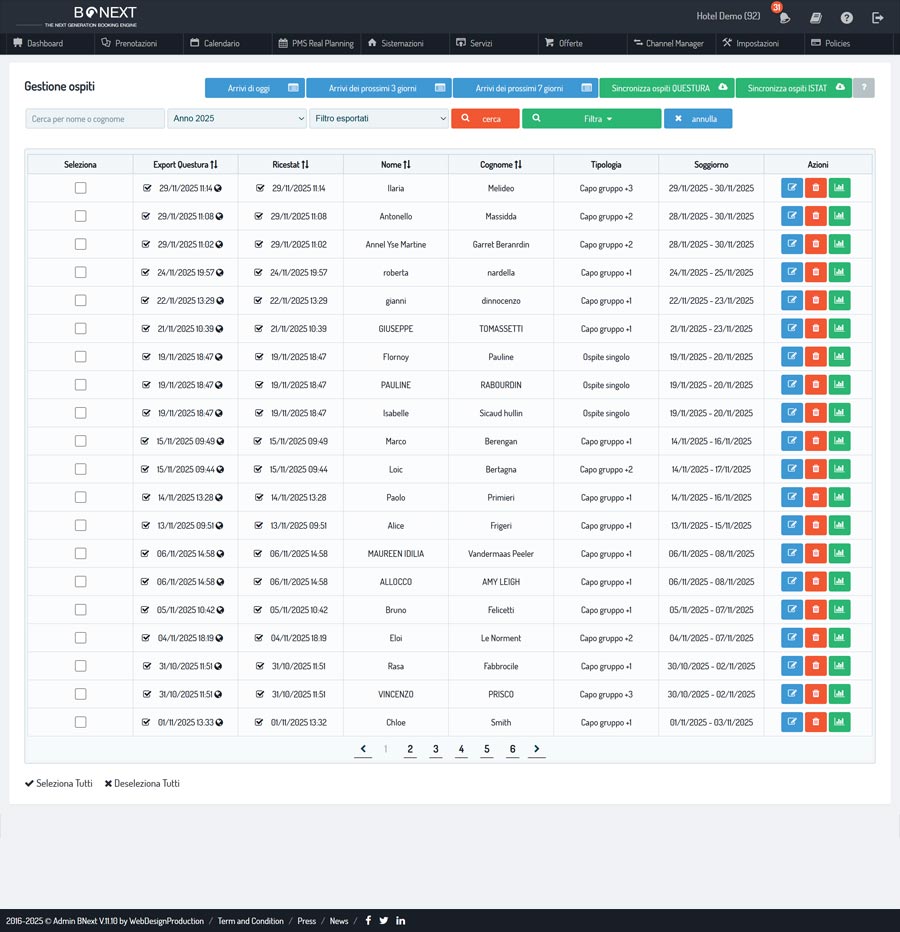Click the name or surname search field
The width and height of the screenshot is (900, 932).
click(x=95, y=118)
